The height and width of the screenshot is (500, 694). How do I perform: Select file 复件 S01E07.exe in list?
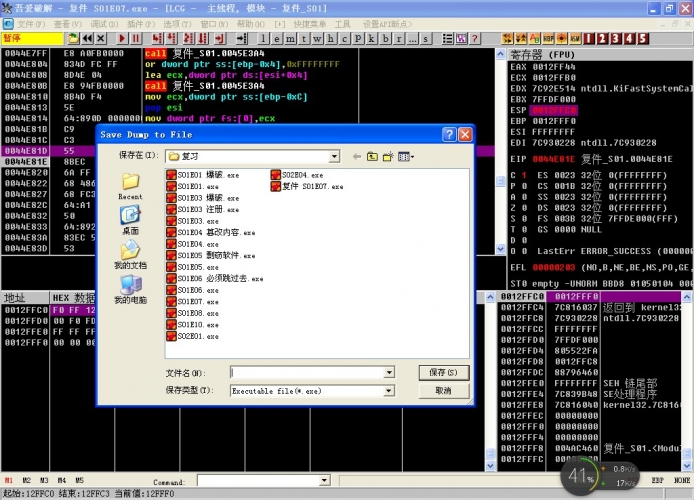coord(311,187)
